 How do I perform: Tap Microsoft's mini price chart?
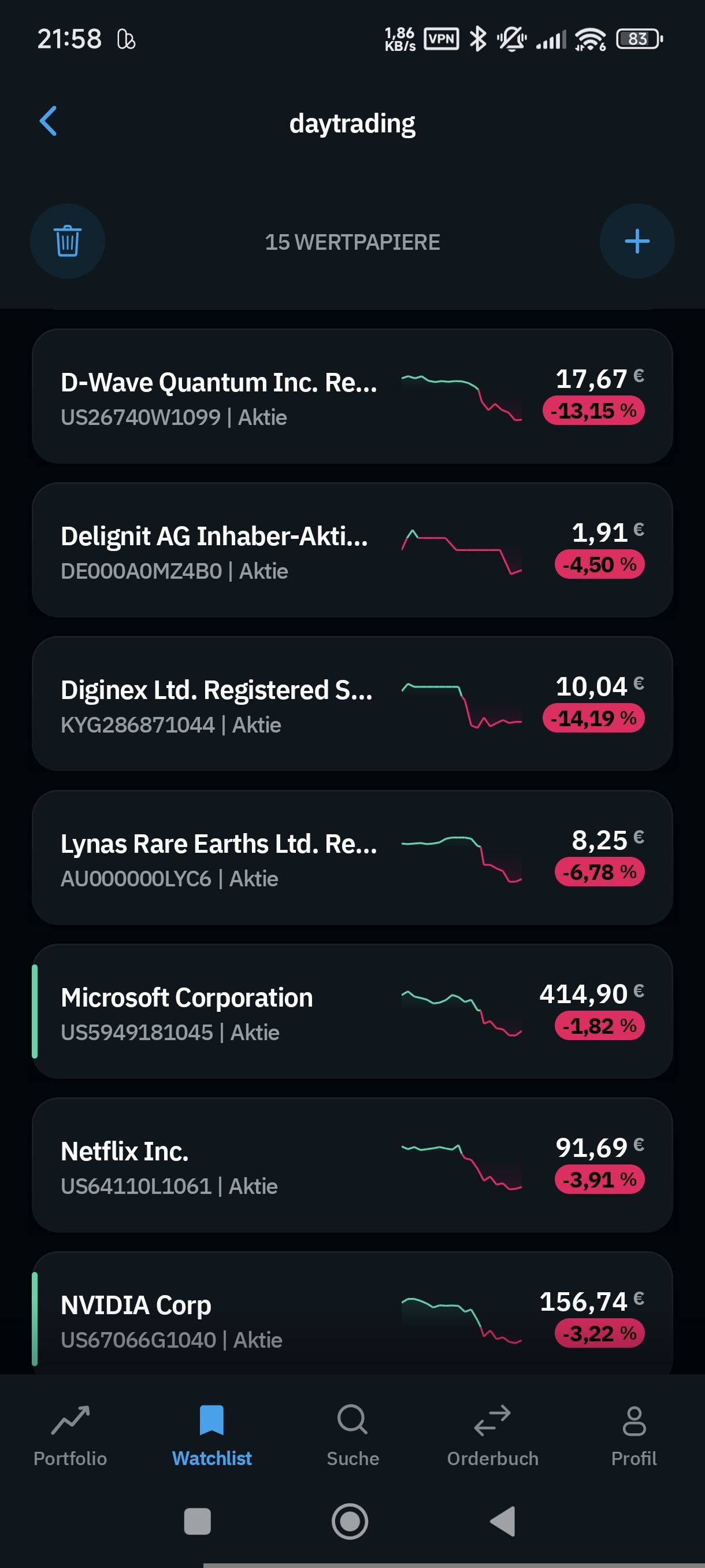tap(461, 1012)
